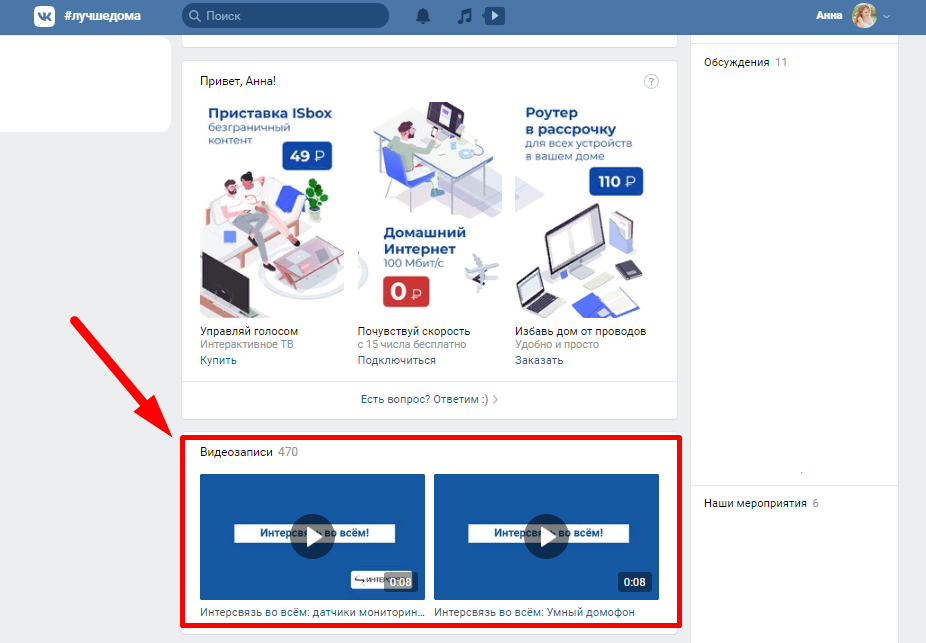This screenshot has height=643, width=926.
Task: Click the 0:08 duration on Умный домофон video
Action: (x=634, y=582)
